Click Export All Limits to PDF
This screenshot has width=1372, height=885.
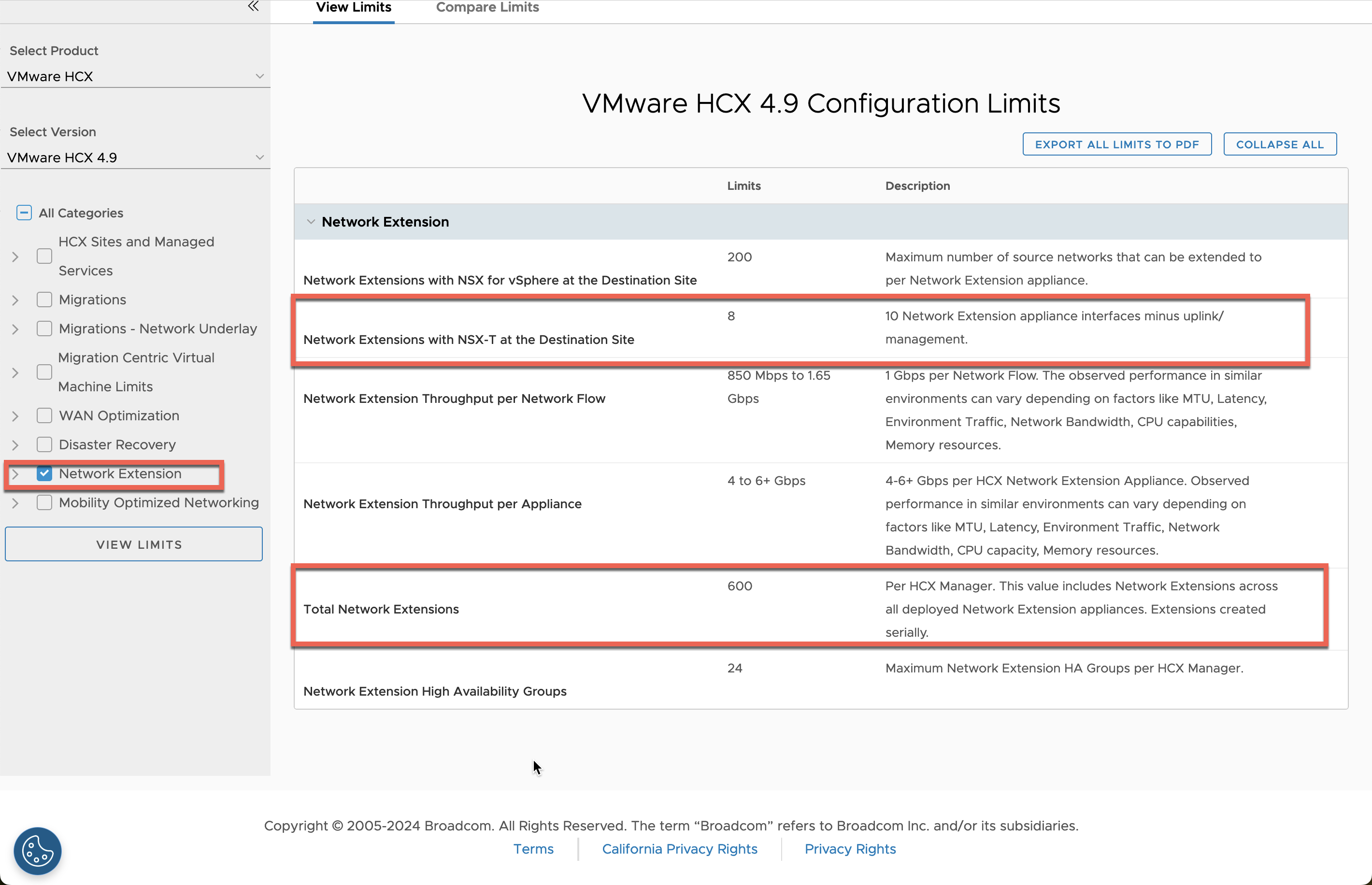coord(1117,143)
